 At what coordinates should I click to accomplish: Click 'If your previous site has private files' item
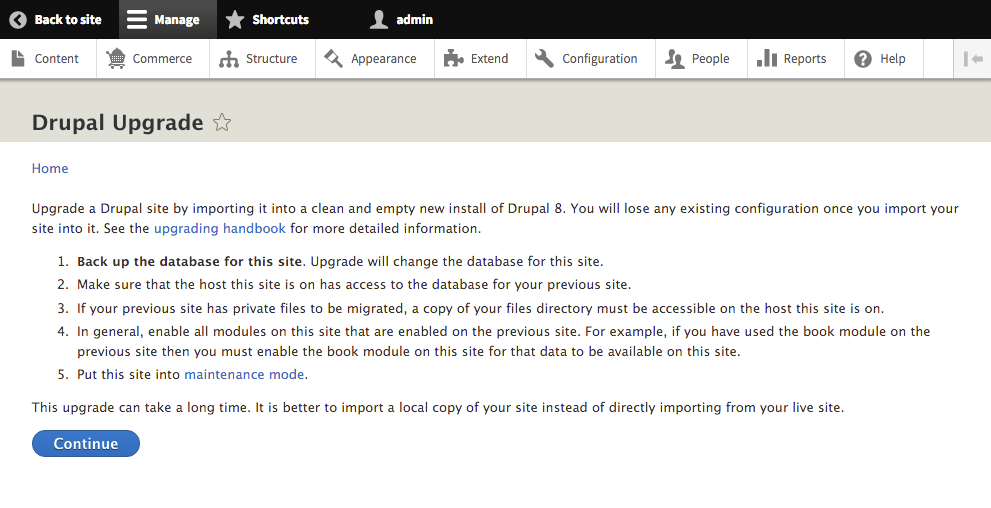(480, 308)
